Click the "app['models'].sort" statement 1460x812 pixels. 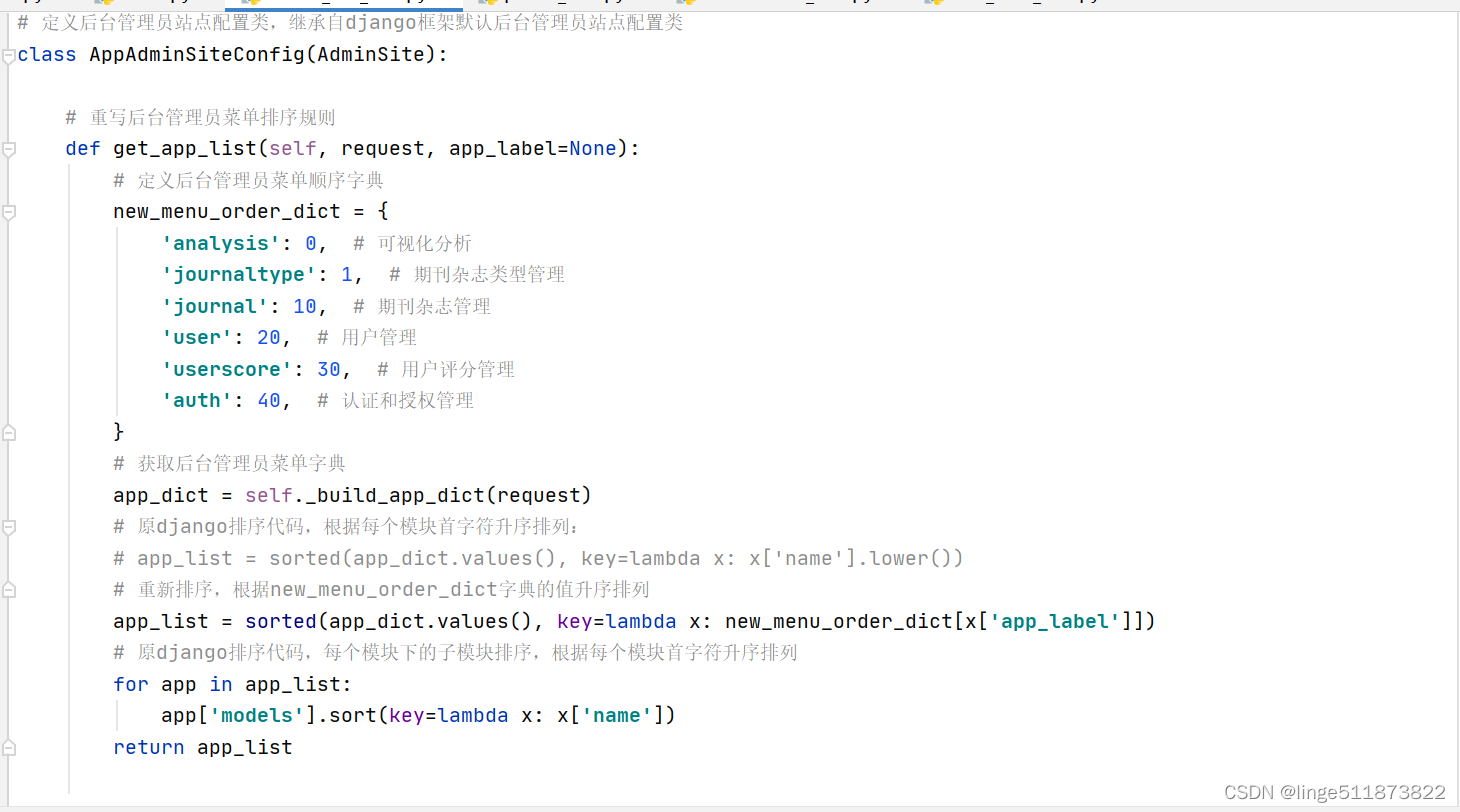pos(418,715)
